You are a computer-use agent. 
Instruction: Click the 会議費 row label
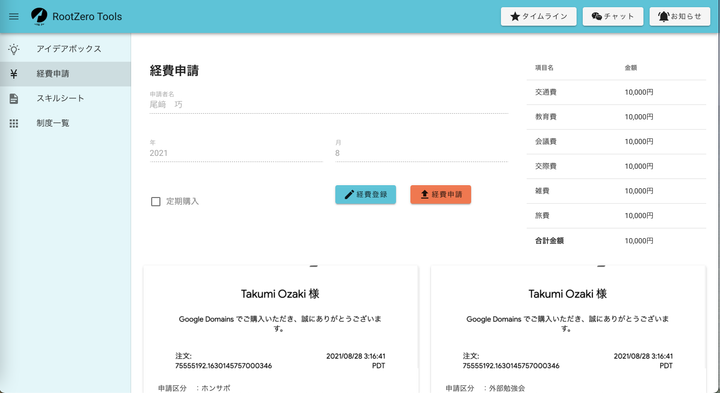pyautogui.click(x=546, y=142)
